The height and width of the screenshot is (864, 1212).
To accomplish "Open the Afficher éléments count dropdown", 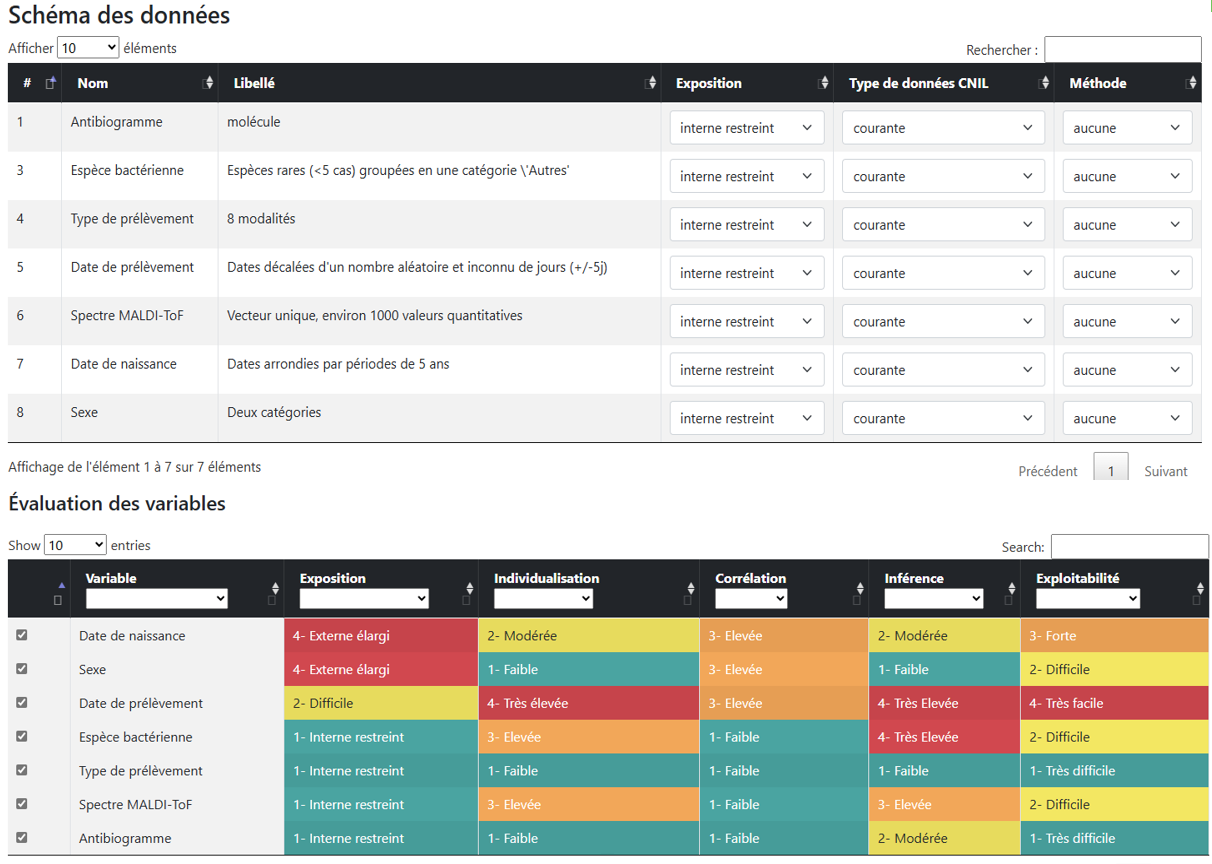I will [88, 47].
